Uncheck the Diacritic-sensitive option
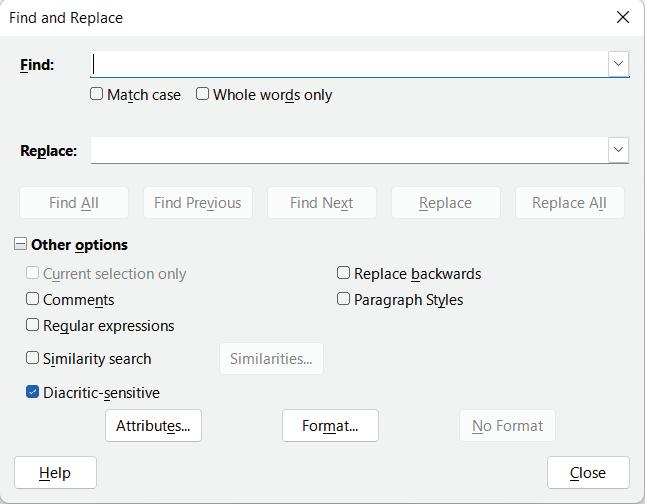645x504 pixels. point(33,392)
